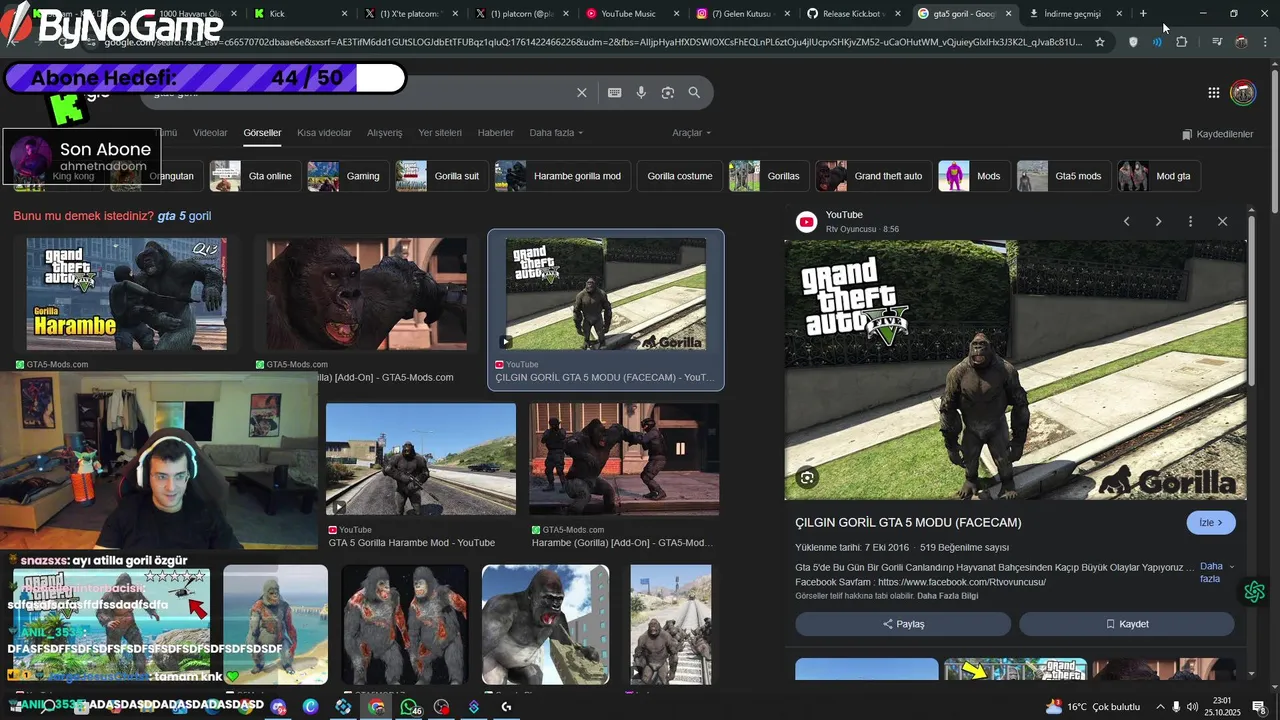Click the suggested correction gta 5 goril

[x=185, y=216]
